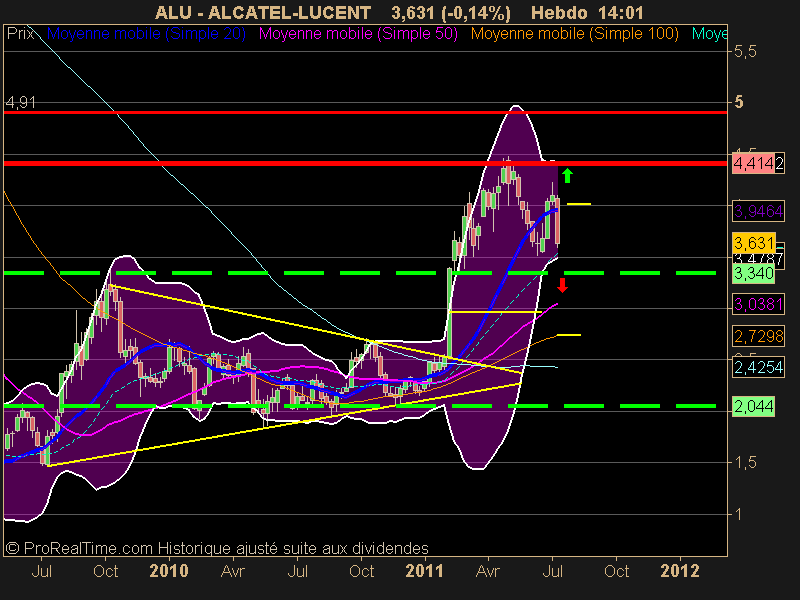Click the 2012 year label on time axis
The image size is (800, 600).
tap(680, 571)
